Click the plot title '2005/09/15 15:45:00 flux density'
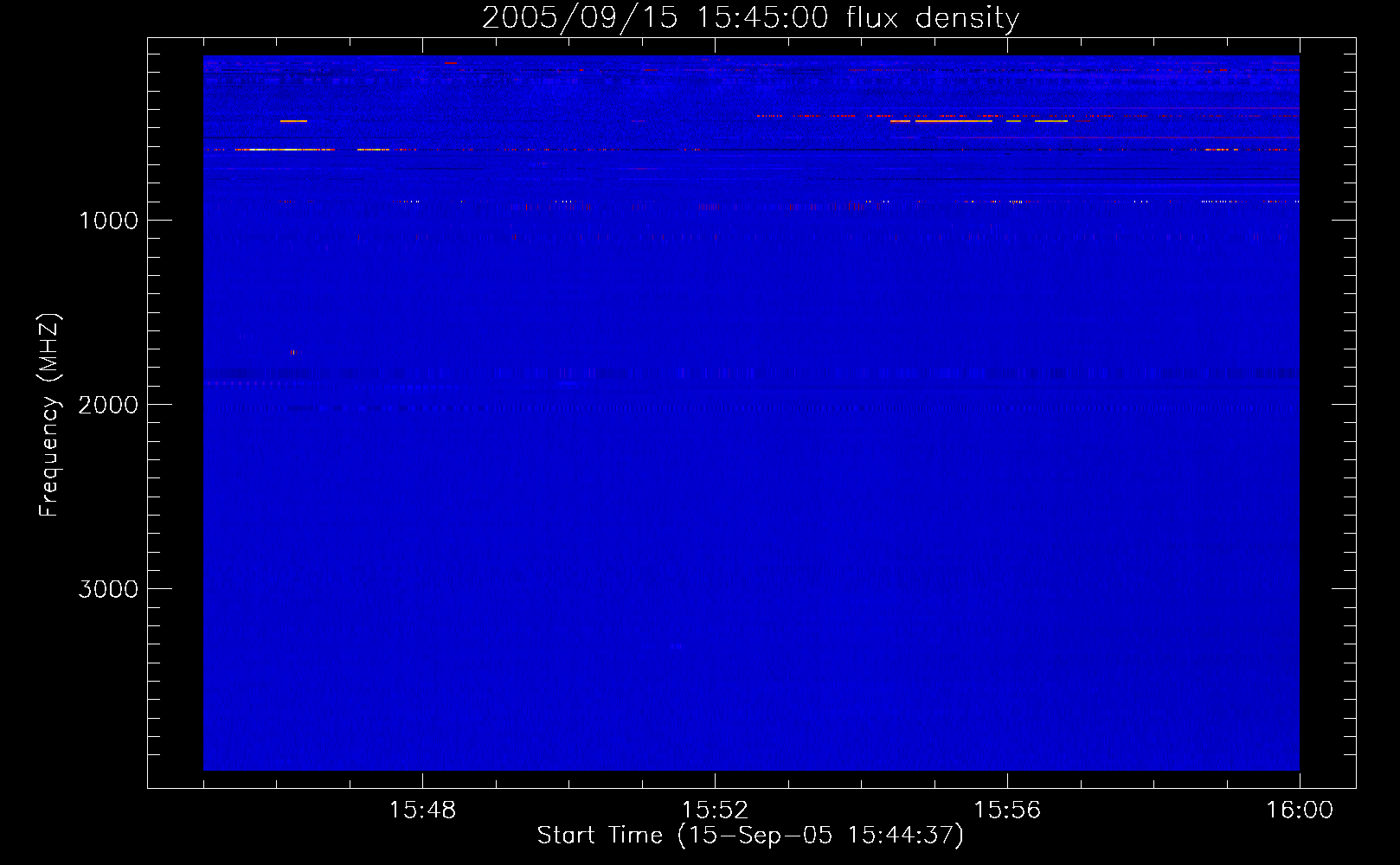The height and width of the screenshot is (865, 1400). click(750, 17)
